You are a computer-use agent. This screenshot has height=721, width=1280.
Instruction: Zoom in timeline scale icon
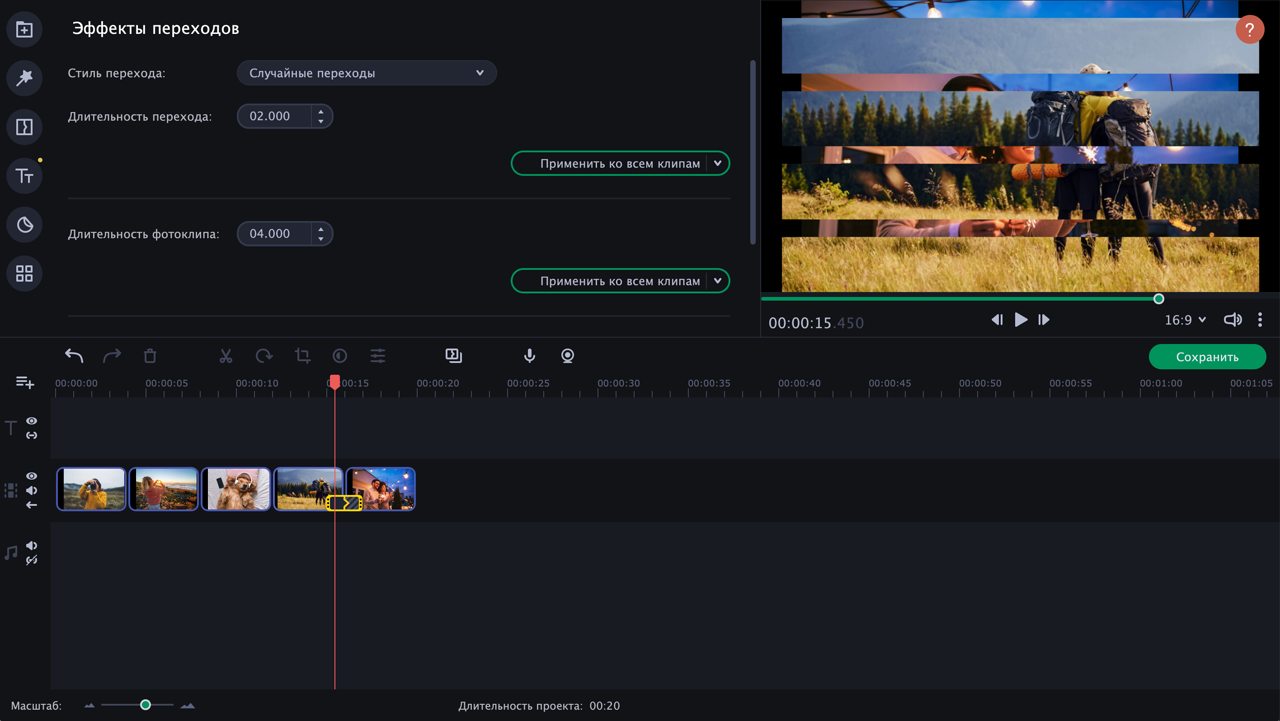[187, 706]
